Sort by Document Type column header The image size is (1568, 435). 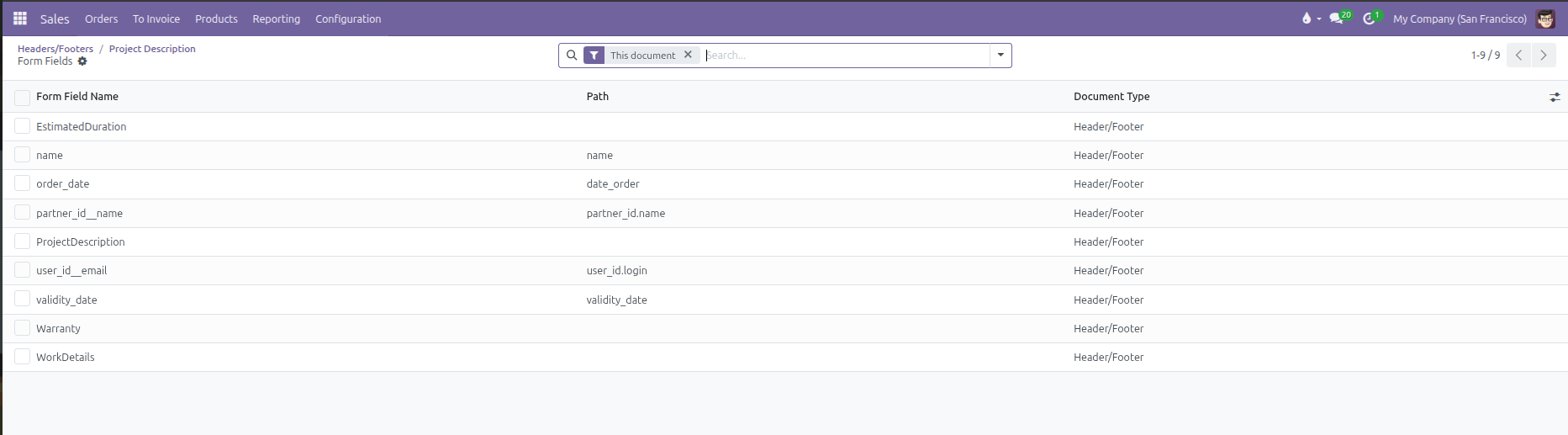(1111, 97)
